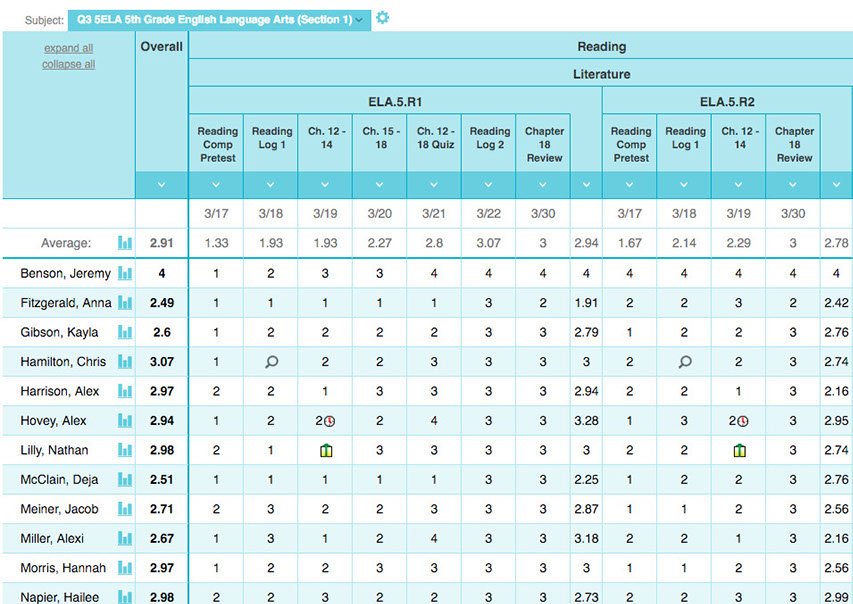Viewport: 853px width, 604px height.
Task: Click student name Hamilton, Chris
Action: [63, 361]
